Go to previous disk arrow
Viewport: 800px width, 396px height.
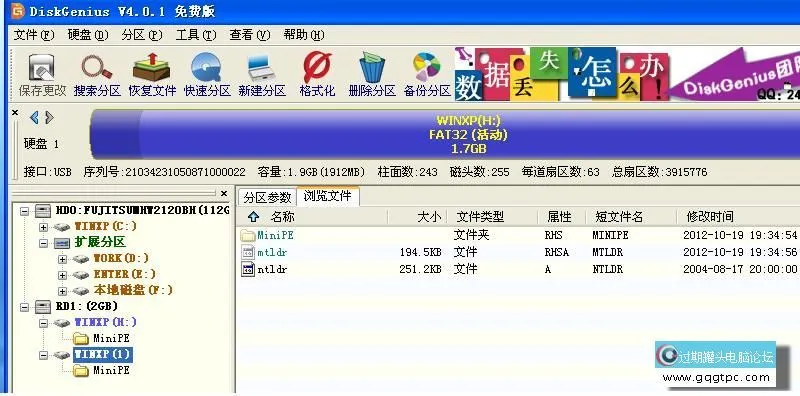tap(34, 118)
